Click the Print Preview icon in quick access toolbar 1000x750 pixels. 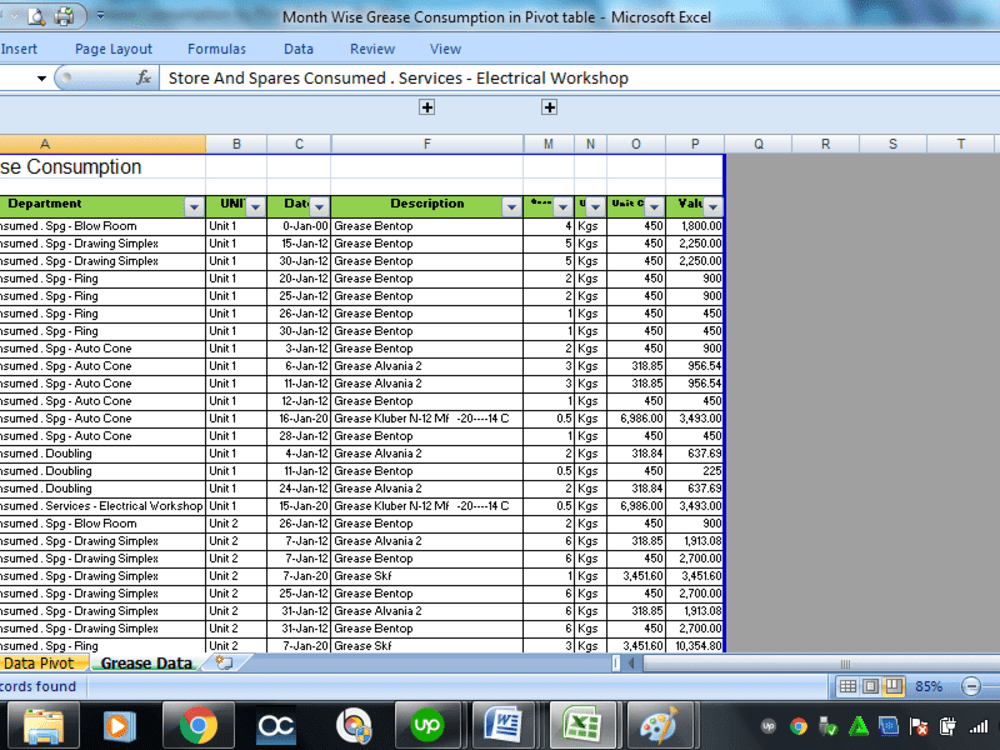pyautogui.click(x=37, y=16)
